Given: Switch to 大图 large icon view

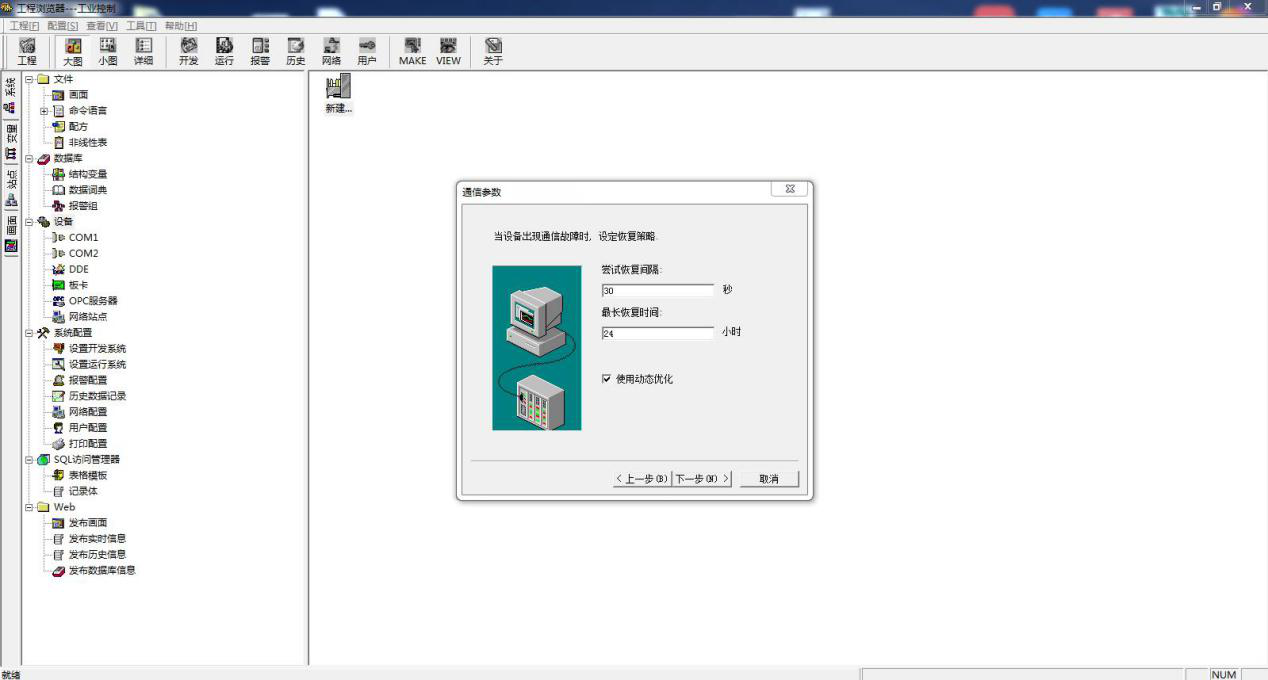Looking at the screenshot, I should pyautogui.click(x=73, y=51).
